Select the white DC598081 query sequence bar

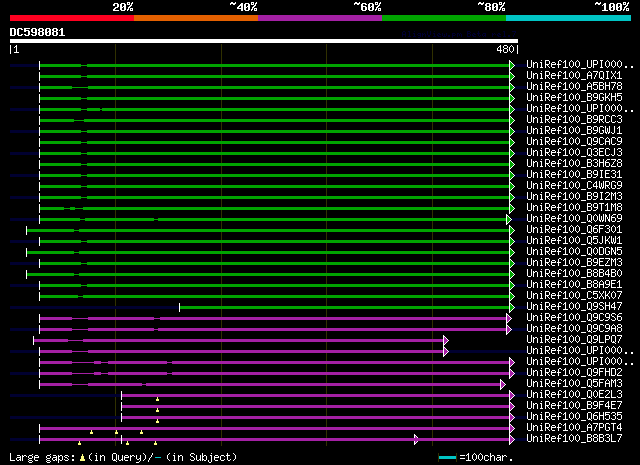264,41
